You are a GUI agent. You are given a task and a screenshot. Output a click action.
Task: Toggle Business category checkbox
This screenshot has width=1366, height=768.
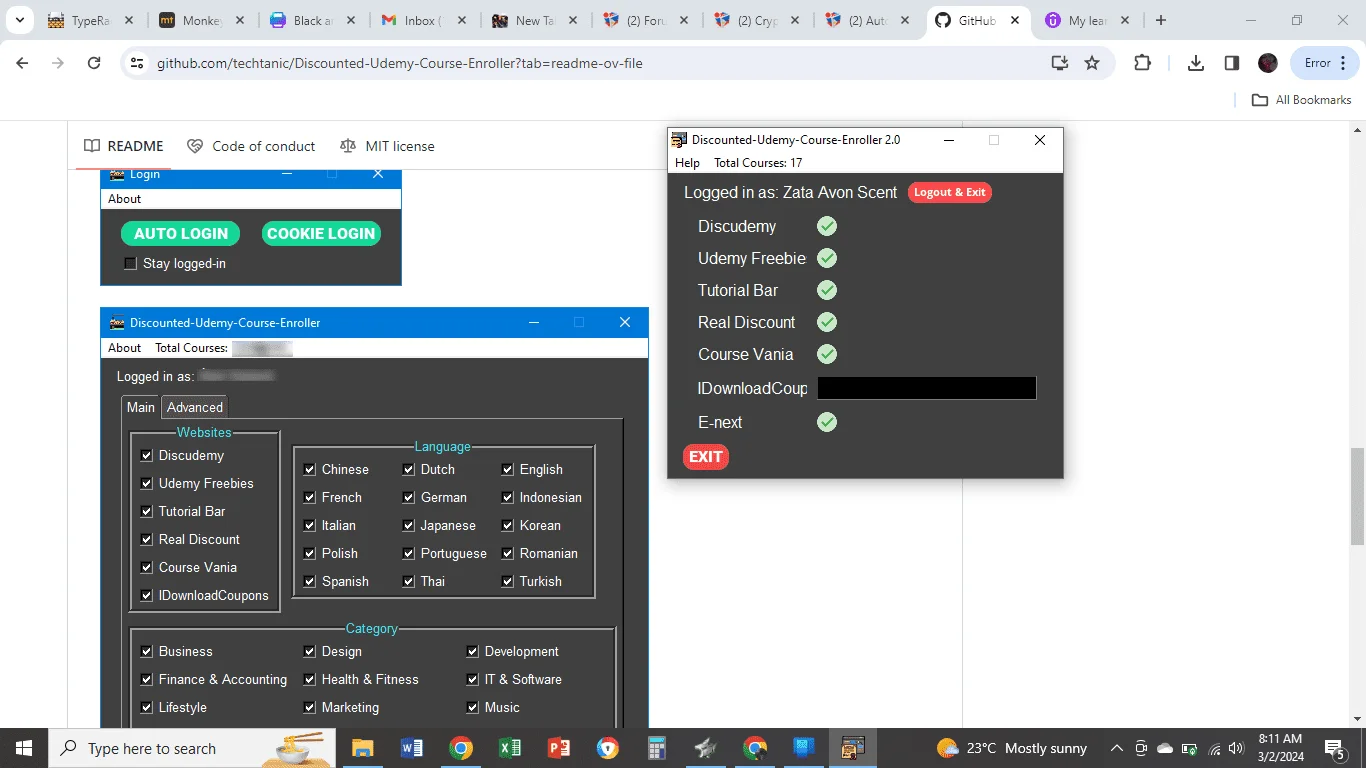tap(147, 651)
